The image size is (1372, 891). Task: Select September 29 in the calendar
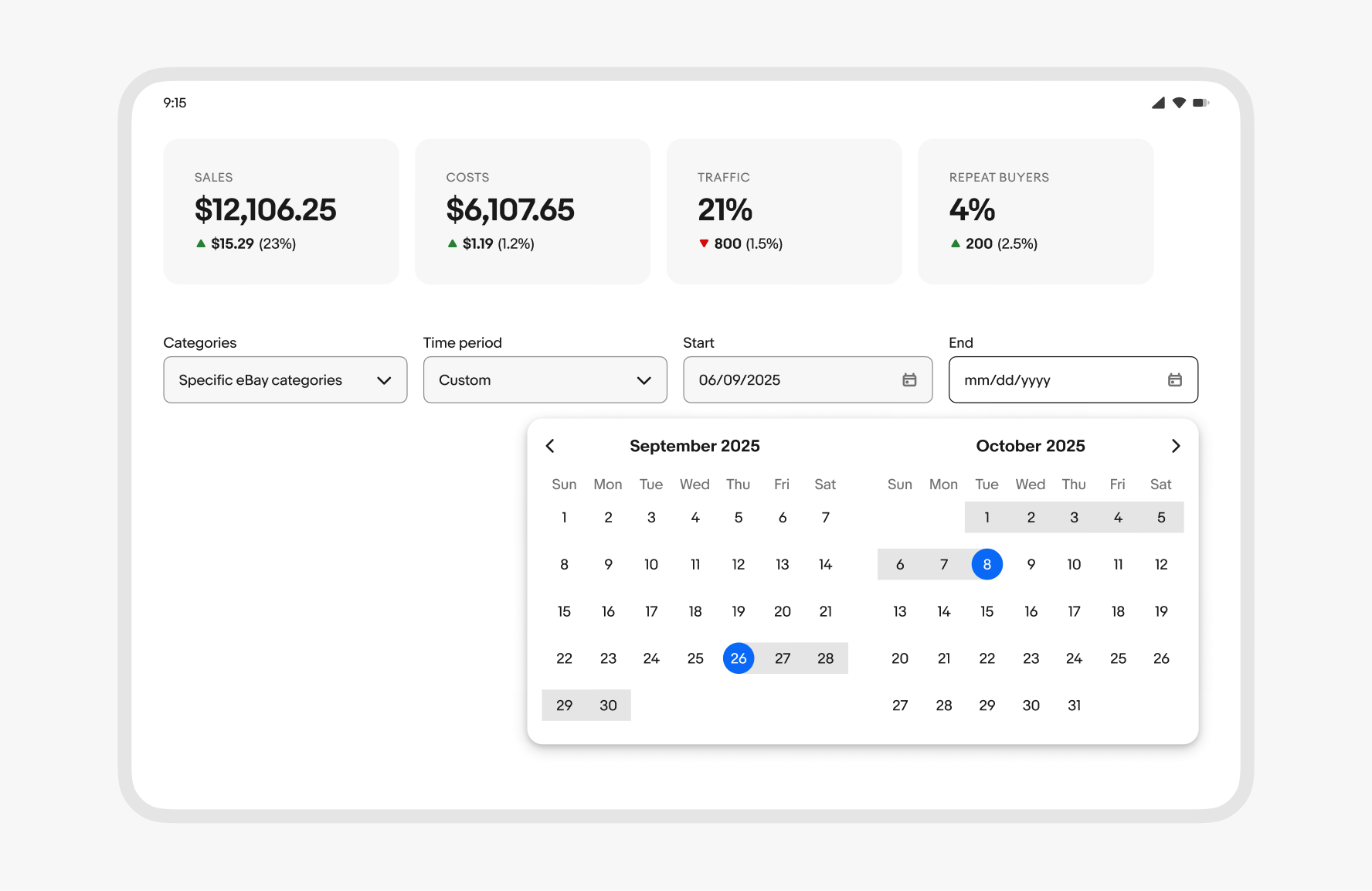(565, 706)
